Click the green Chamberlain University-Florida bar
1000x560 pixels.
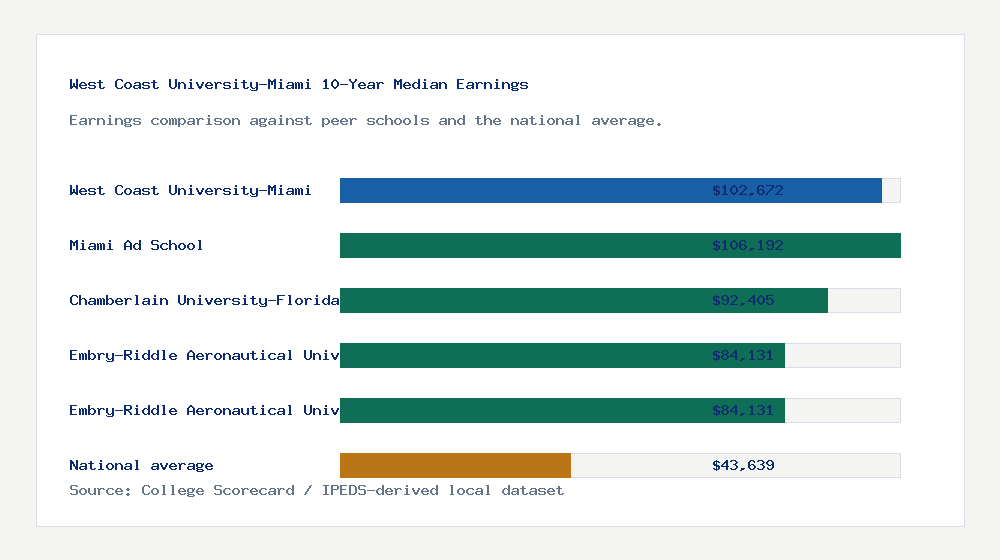pyautogui.click(x=584, y=300)
